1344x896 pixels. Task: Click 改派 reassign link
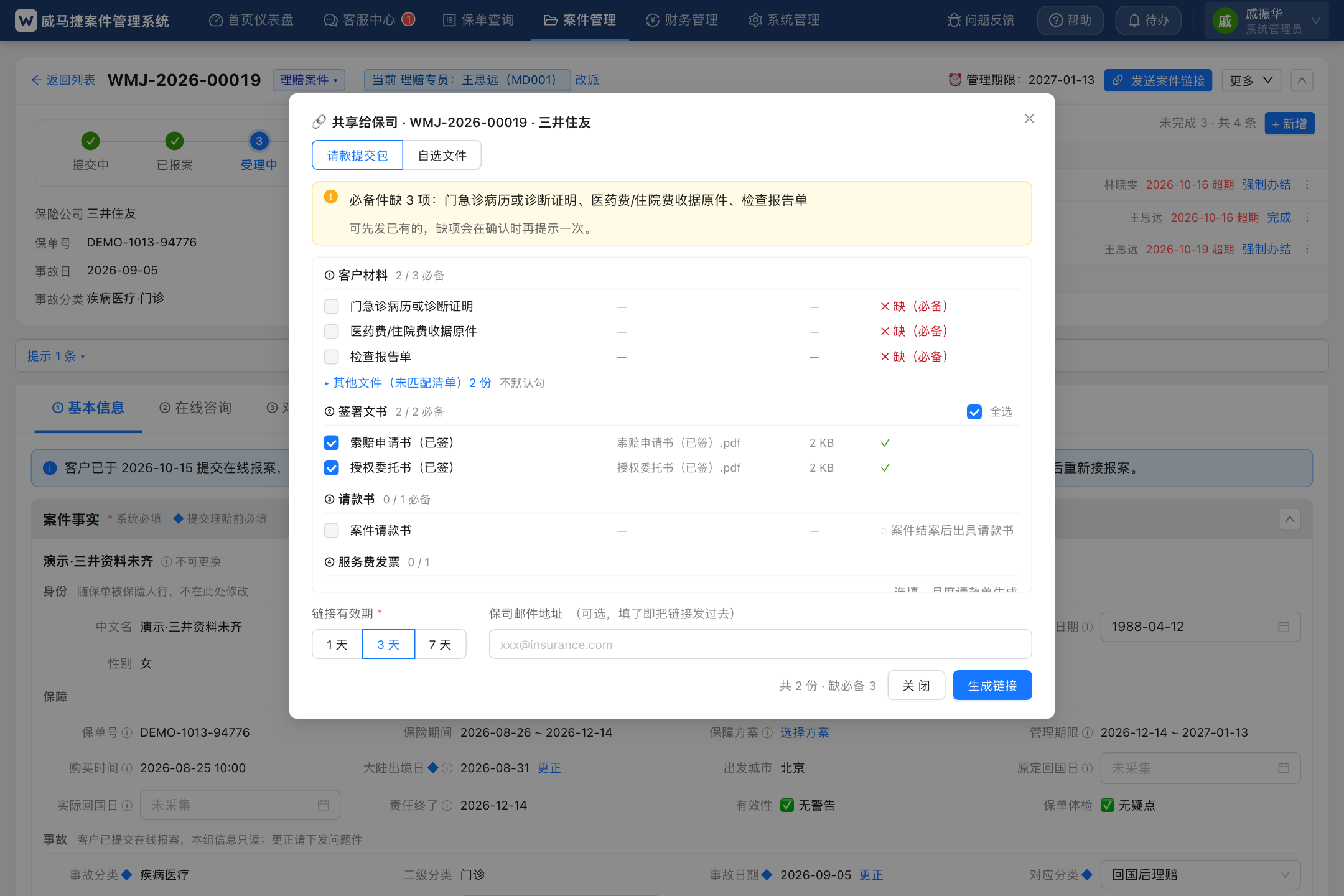pos(587,80)
